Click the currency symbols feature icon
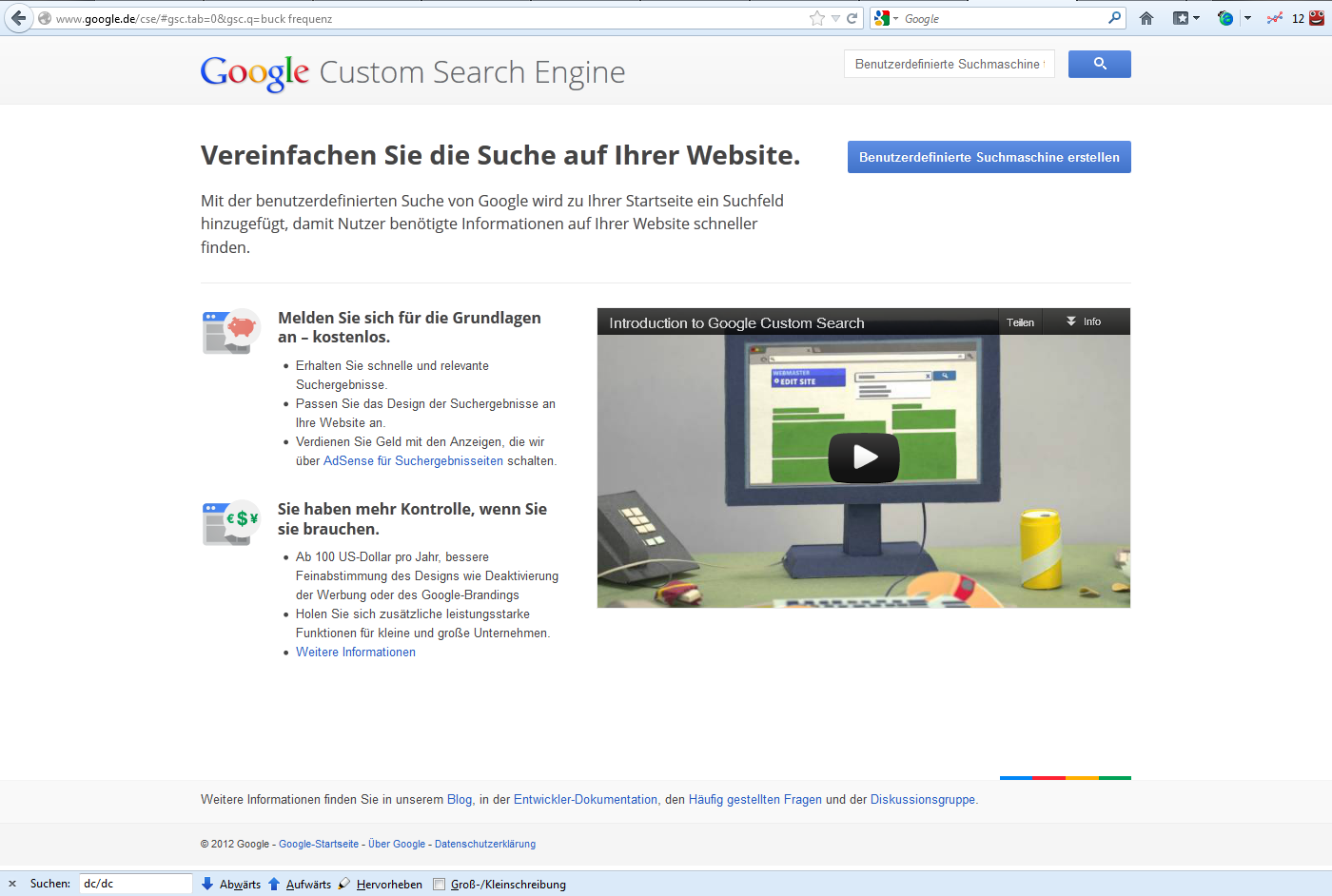This screenshot has width=1332, height=896. pos(231,522)
